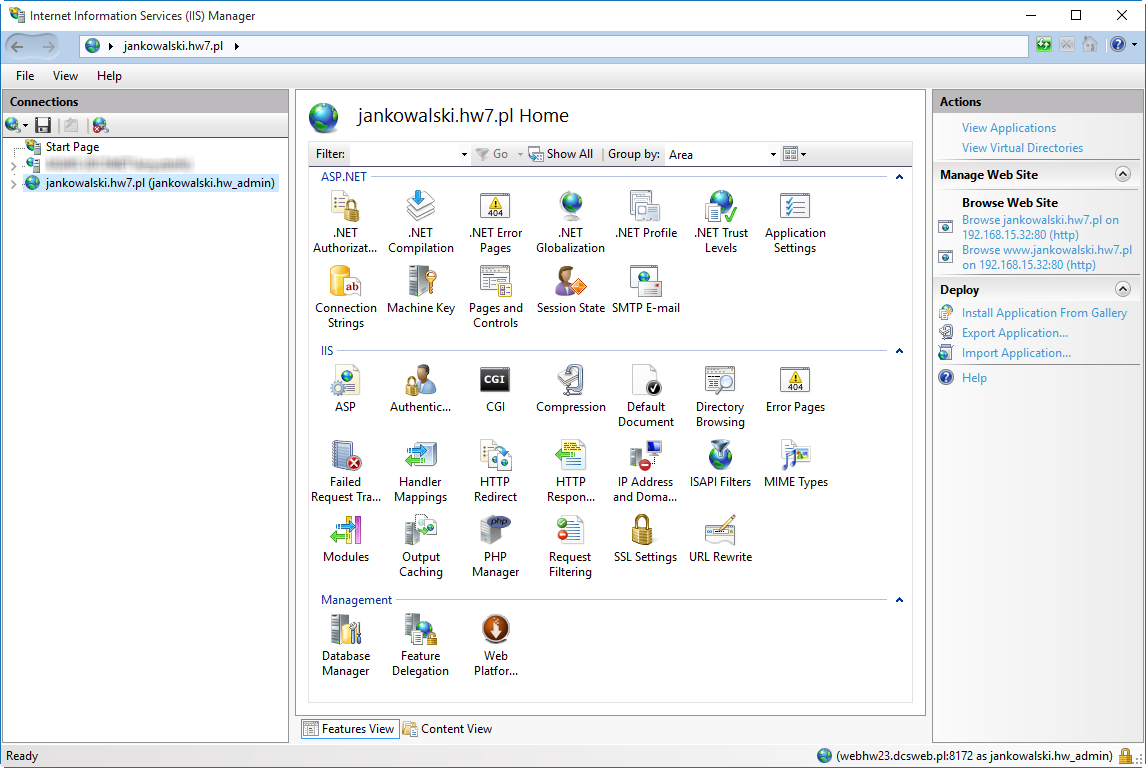This screenshot has width=1146, height=768.
Task: Open the Modules feature
Action: 346,539
